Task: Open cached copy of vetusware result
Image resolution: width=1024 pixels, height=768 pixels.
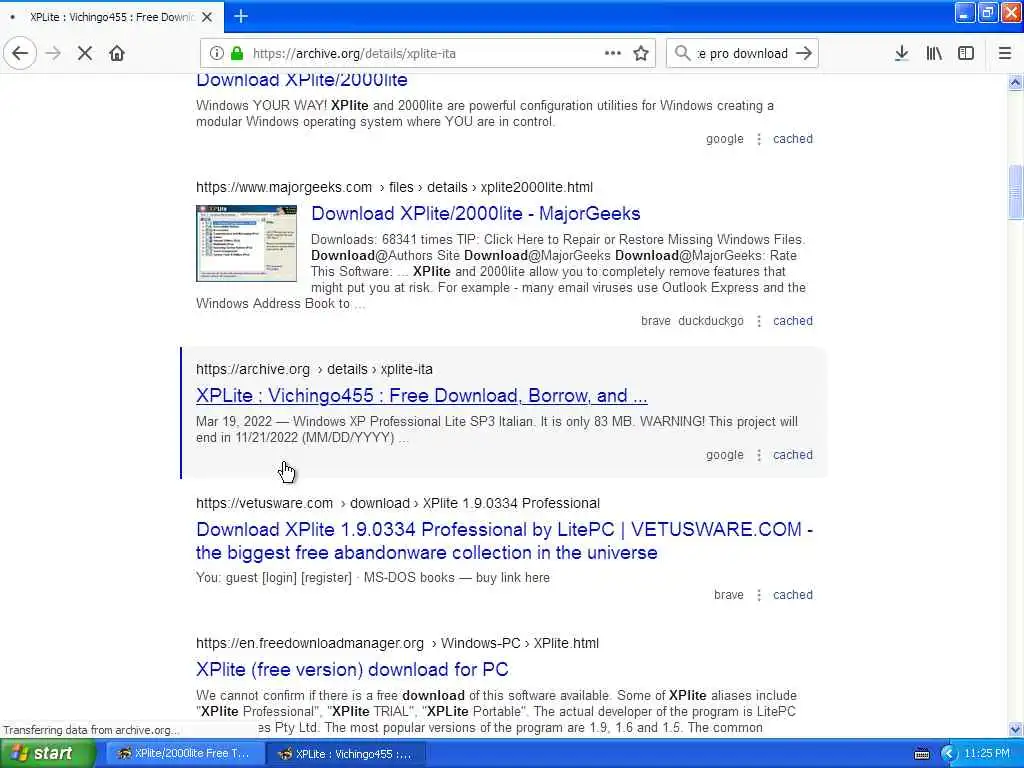Action: [x=793, y=595]
